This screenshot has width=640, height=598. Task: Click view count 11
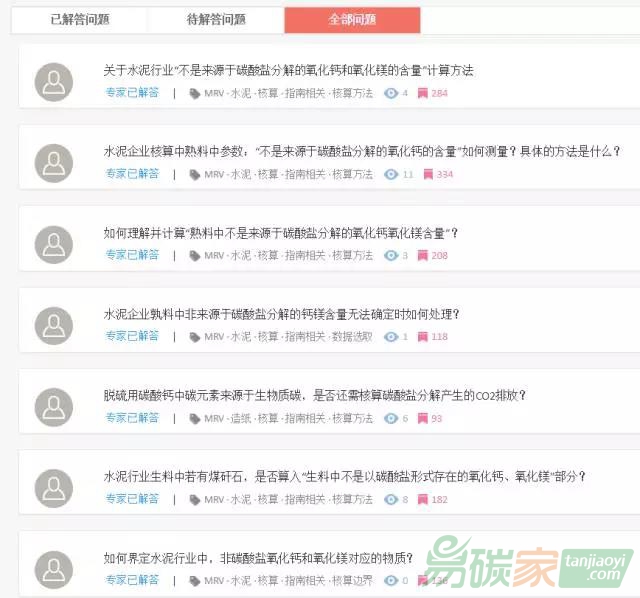click(x=408, y=175)
